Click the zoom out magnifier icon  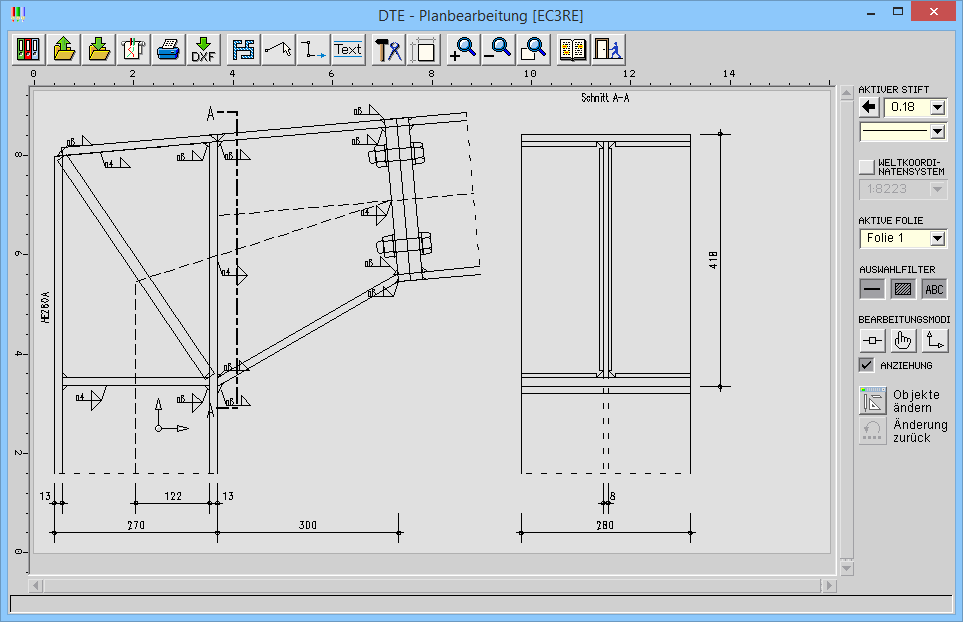point(498,49)
